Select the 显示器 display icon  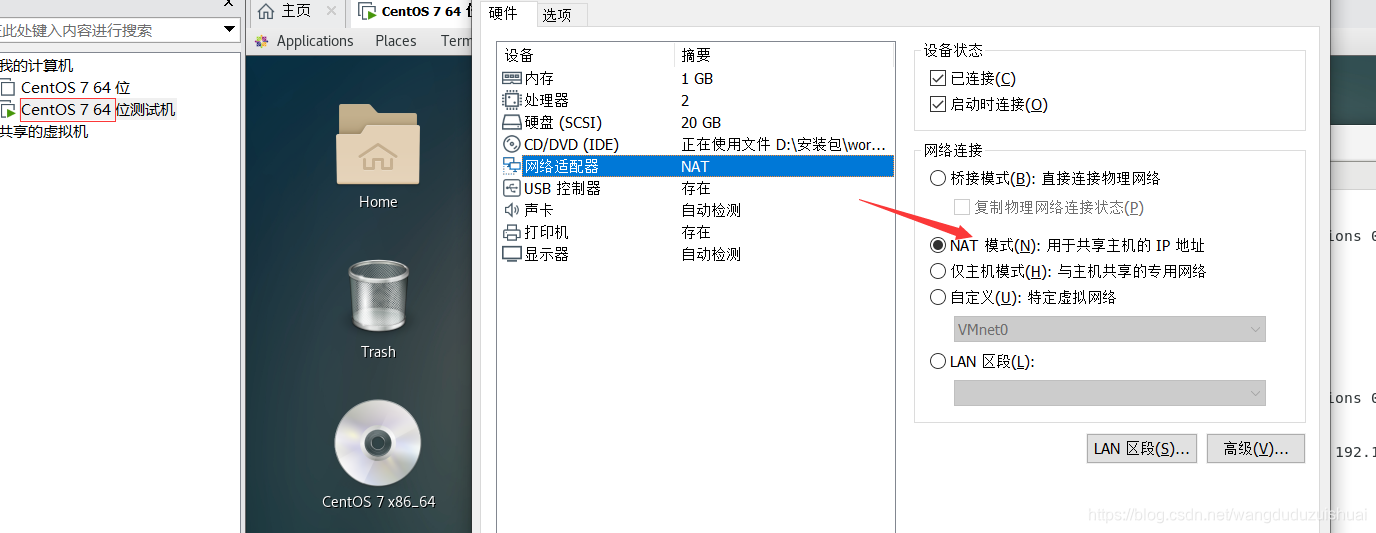(511, 254)
